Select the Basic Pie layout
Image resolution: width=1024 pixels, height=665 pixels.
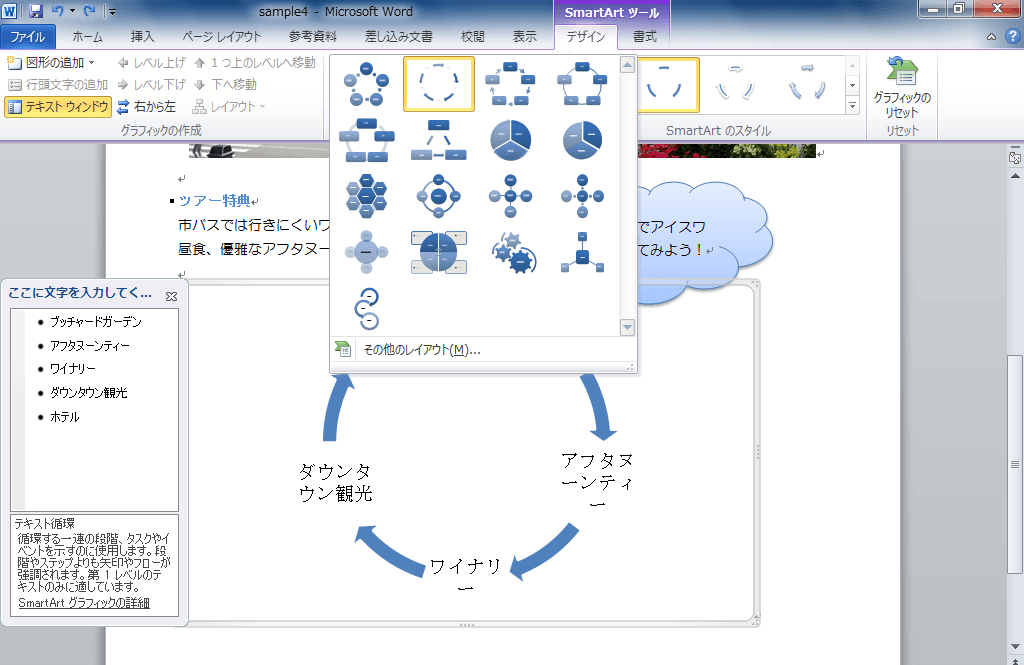coord(582,140)
